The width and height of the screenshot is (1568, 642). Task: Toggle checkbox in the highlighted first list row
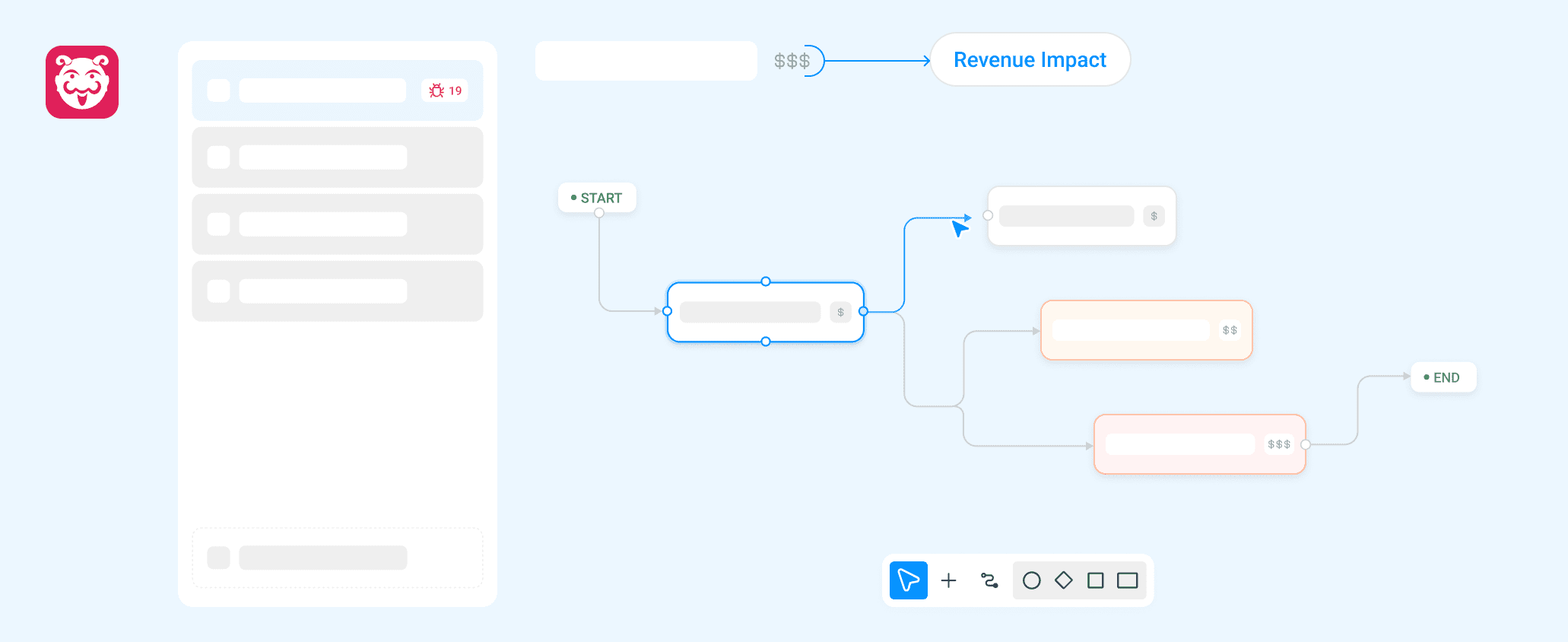(x=219, y=91)
